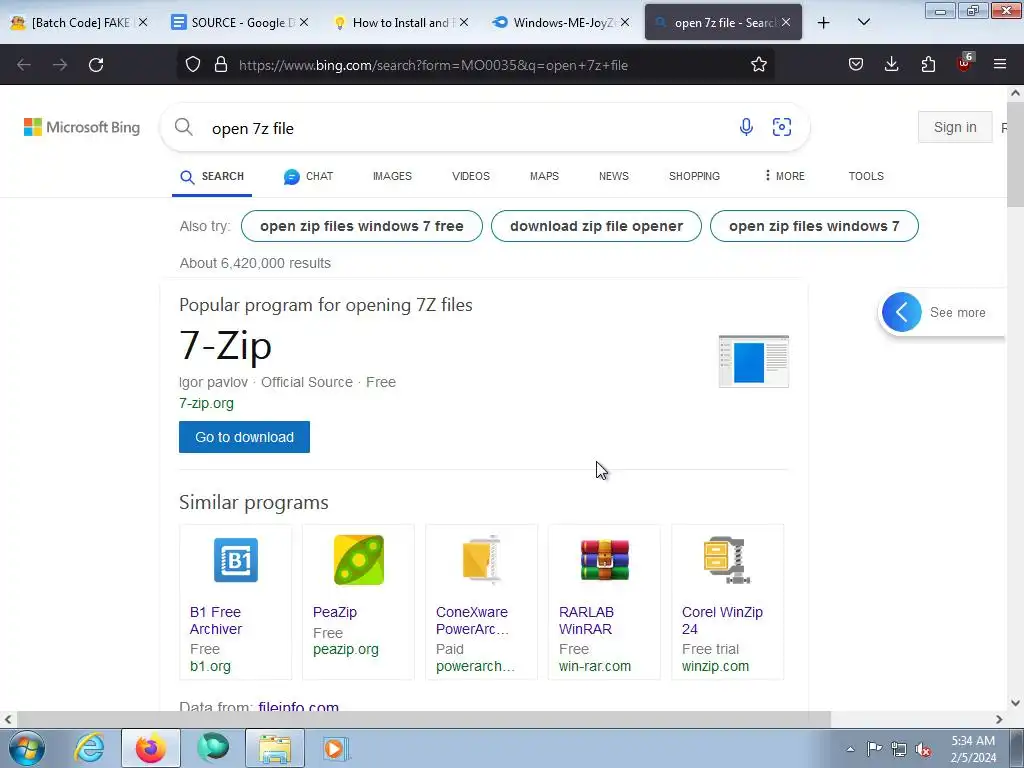Click the Corel WinZip icon
This screenshot has width=1024, height=768.
click(x=727, y=560)
